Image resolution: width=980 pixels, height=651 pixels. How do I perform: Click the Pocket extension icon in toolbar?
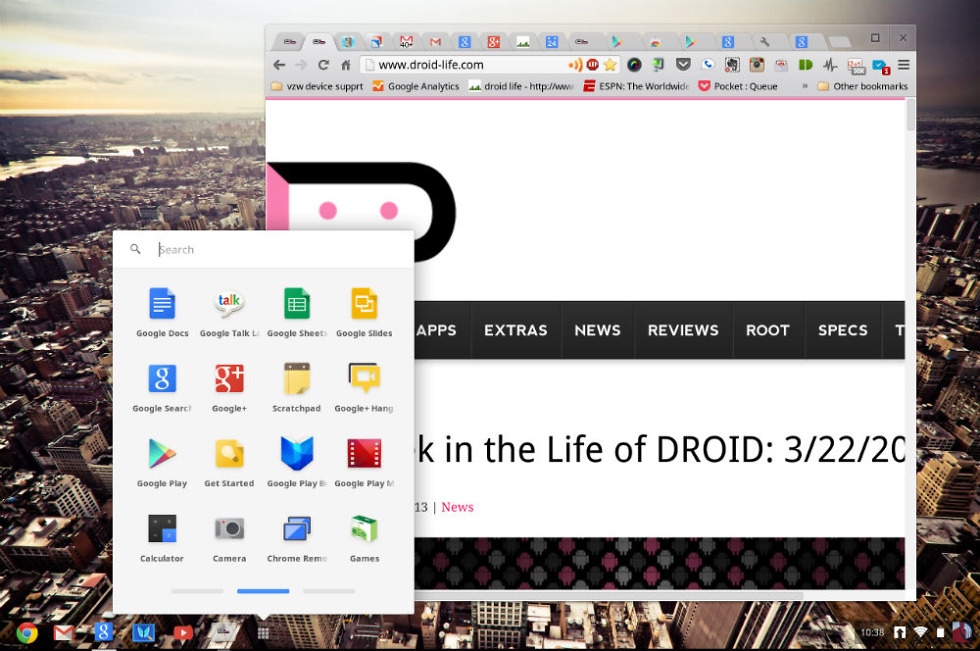coord(683,65)
